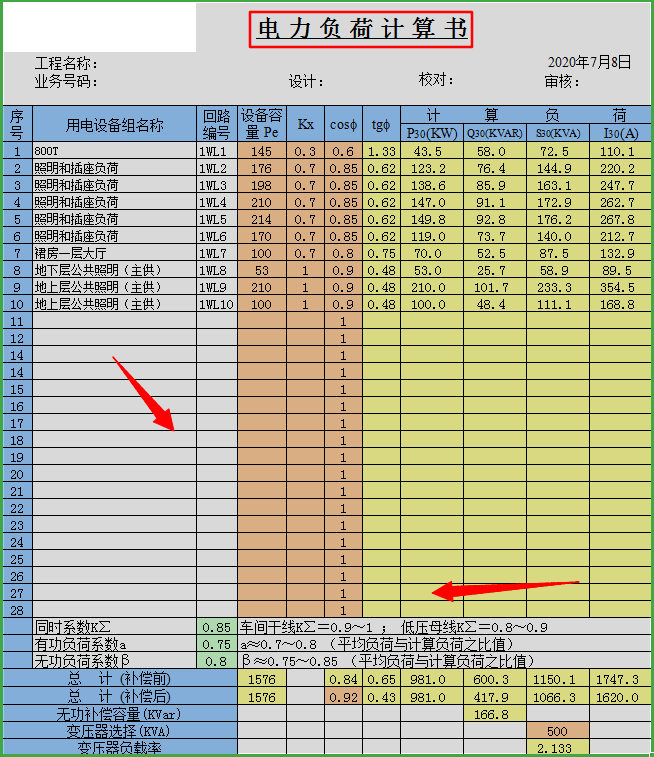The image size is (654, 757).
Task: Select P30 value 123.2
Action: tap(431, 168)
